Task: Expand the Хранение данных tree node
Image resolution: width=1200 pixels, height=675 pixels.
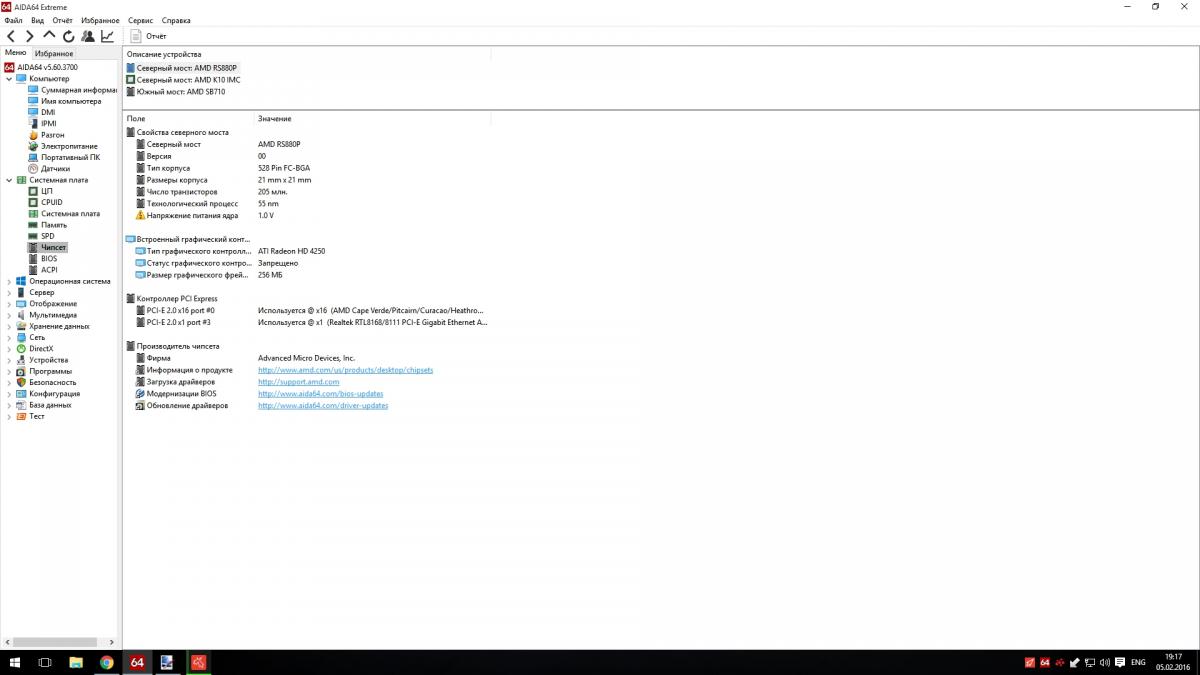Action: click(9, 326)
